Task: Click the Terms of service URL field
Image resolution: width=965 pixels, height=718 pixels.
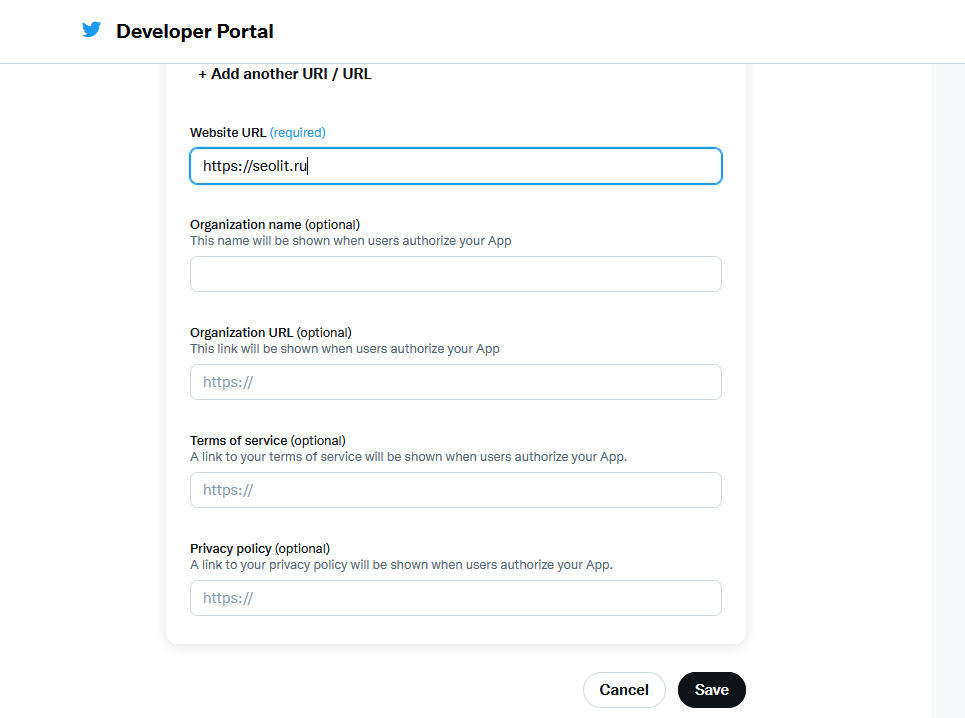Action: click(455, 490)
